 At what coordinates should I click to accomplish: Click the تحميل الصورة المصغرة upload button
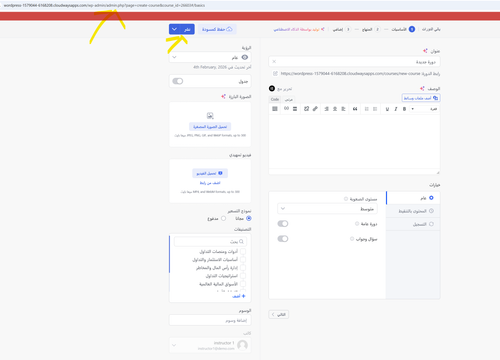(x=210, y=127)
